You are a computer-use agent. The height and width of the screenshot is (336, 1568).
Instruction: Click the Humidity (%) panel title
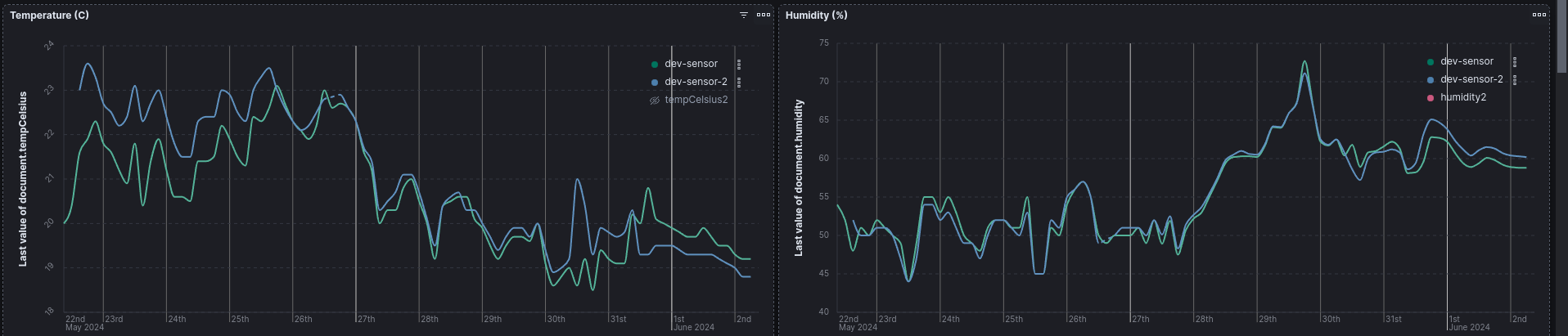click(x=817, y=16)
